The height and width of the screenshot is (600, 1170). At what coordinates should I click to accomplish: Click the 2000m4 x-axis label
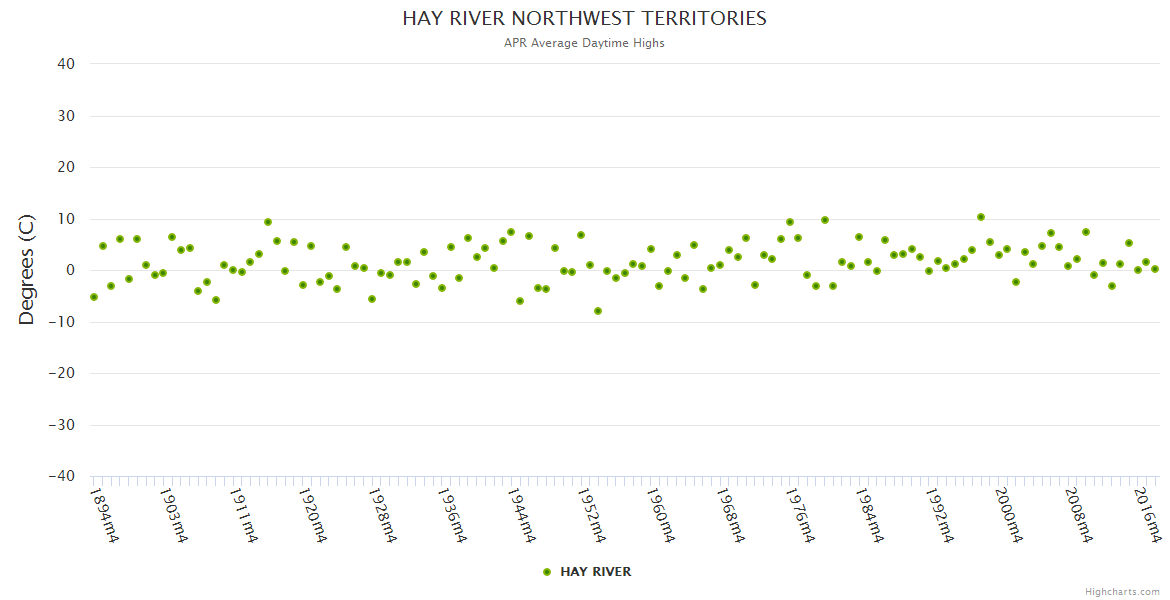click(1010, 515)
